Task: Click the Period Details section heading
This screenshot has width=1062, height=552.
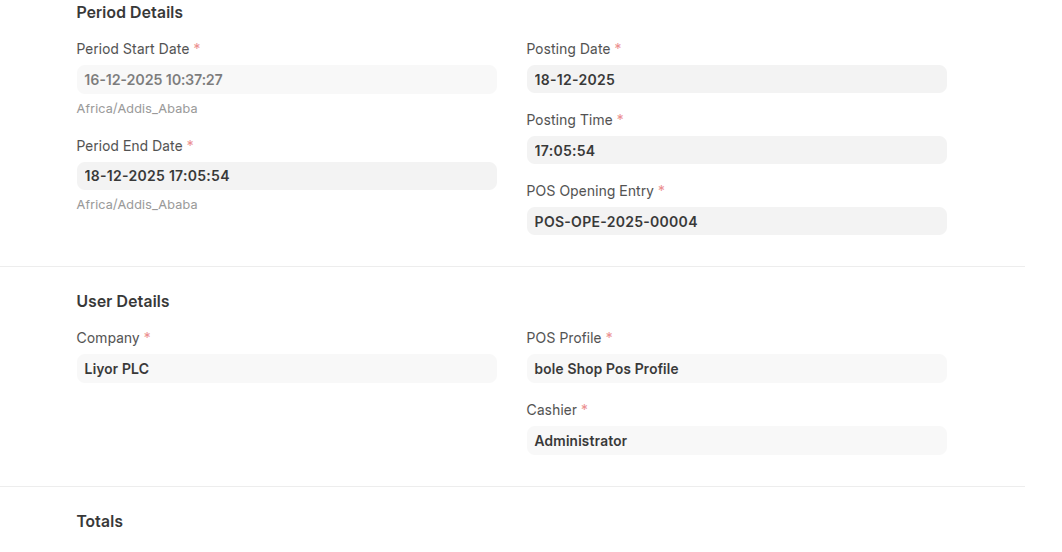Action: [x=130, y=13]
